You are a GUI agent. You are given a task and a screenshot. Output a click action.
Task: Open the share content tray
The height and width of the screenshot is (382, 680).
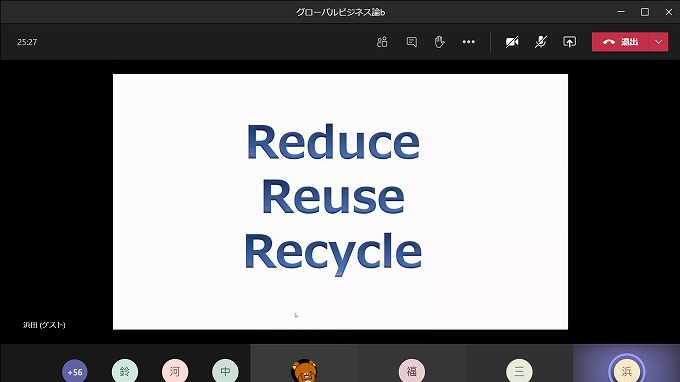click(569, 42)
